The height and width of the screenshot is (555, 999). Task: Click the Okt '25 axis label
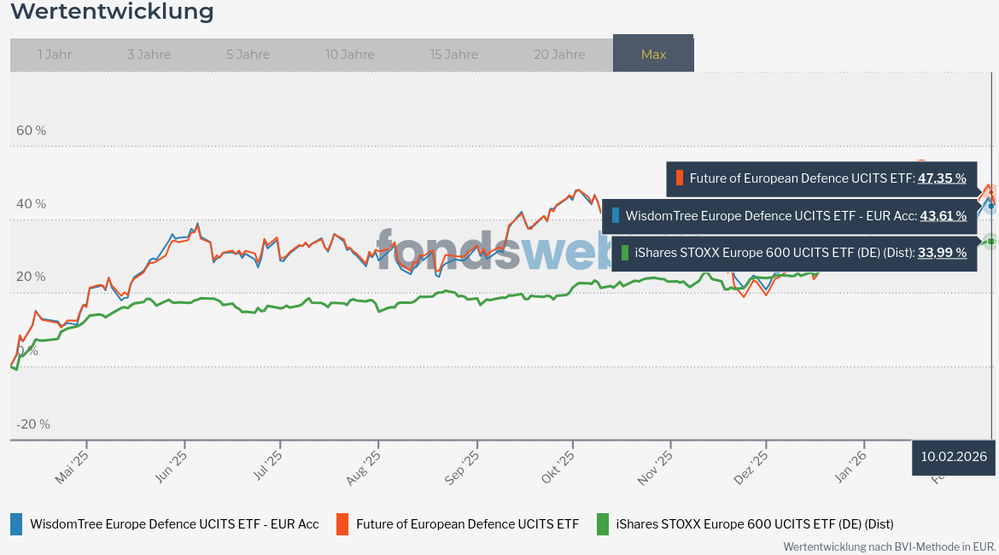point(558,467)
